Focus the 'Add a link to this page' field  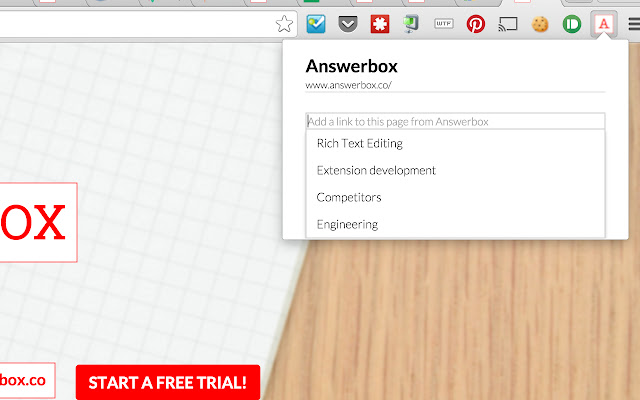(455, 121)
